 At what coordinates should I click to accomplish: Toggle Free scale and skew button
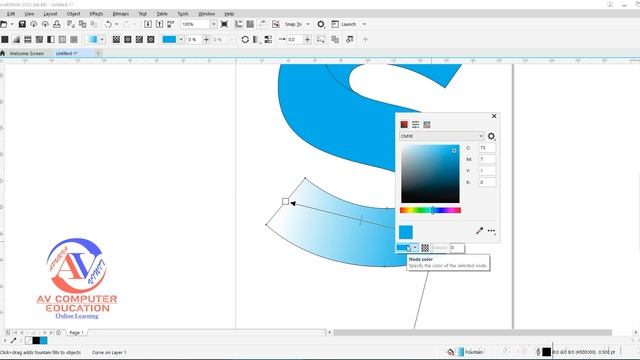[x=321, y=39]
